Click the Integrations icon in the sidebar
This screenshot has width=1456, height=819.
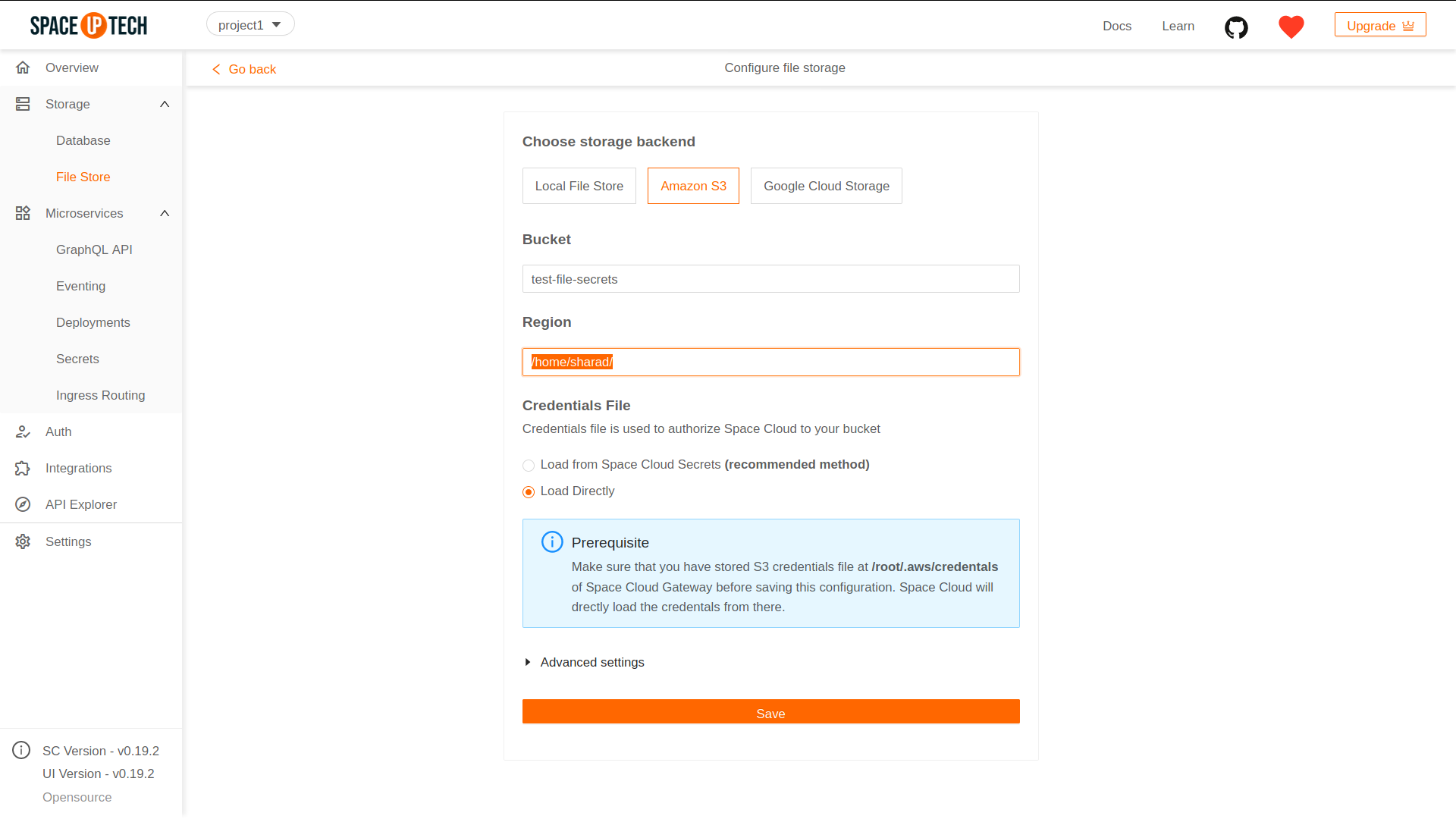pos(22,468)
